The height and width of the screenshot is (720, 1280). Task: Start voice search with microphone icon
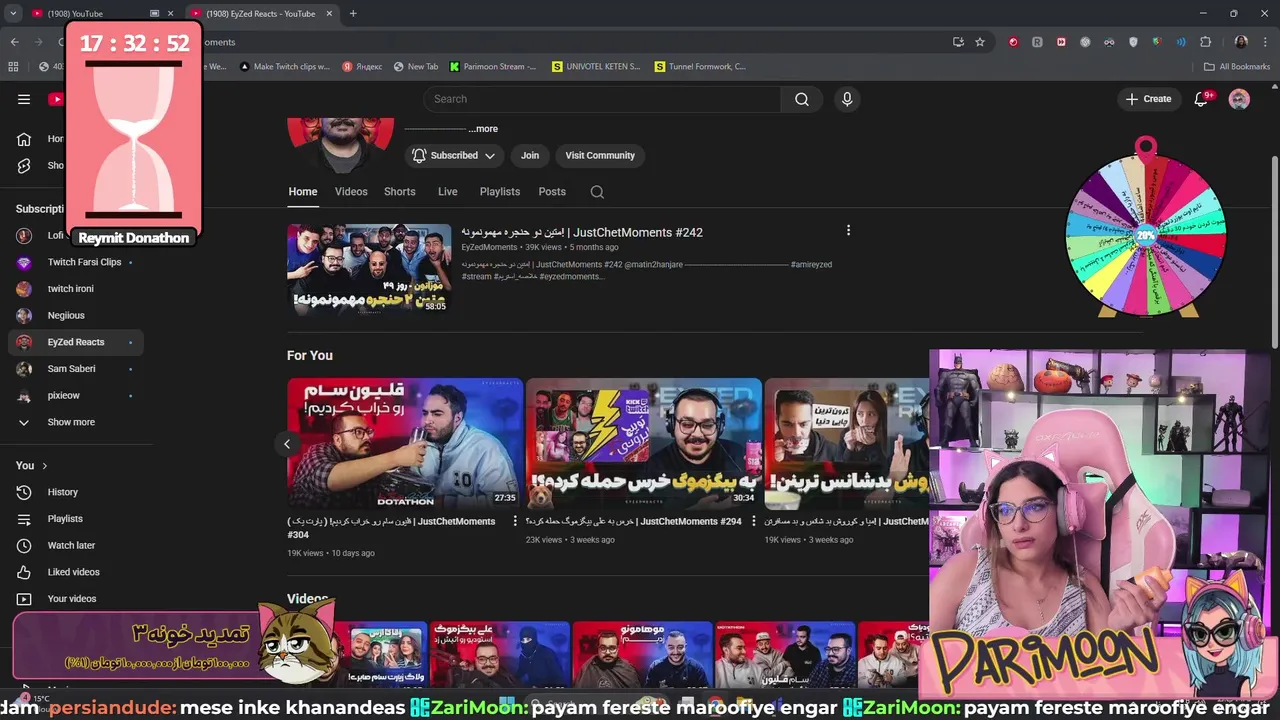coord(847,99)
